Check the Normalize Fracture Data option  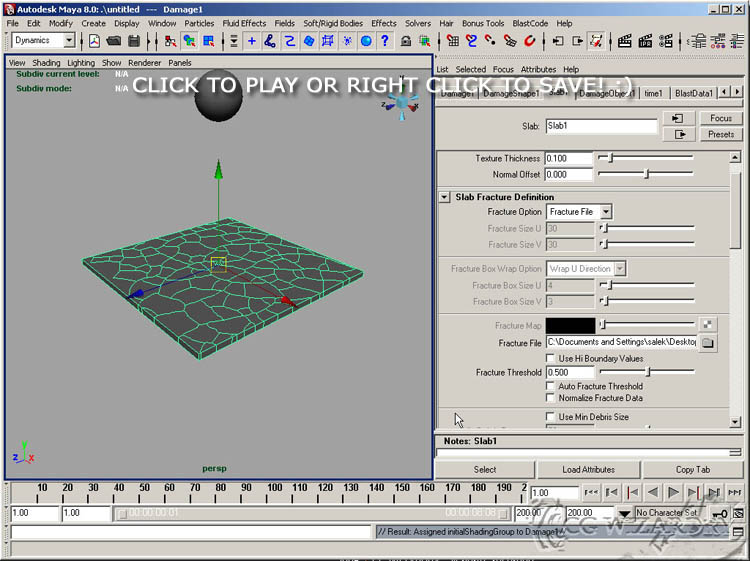(551, 398)
